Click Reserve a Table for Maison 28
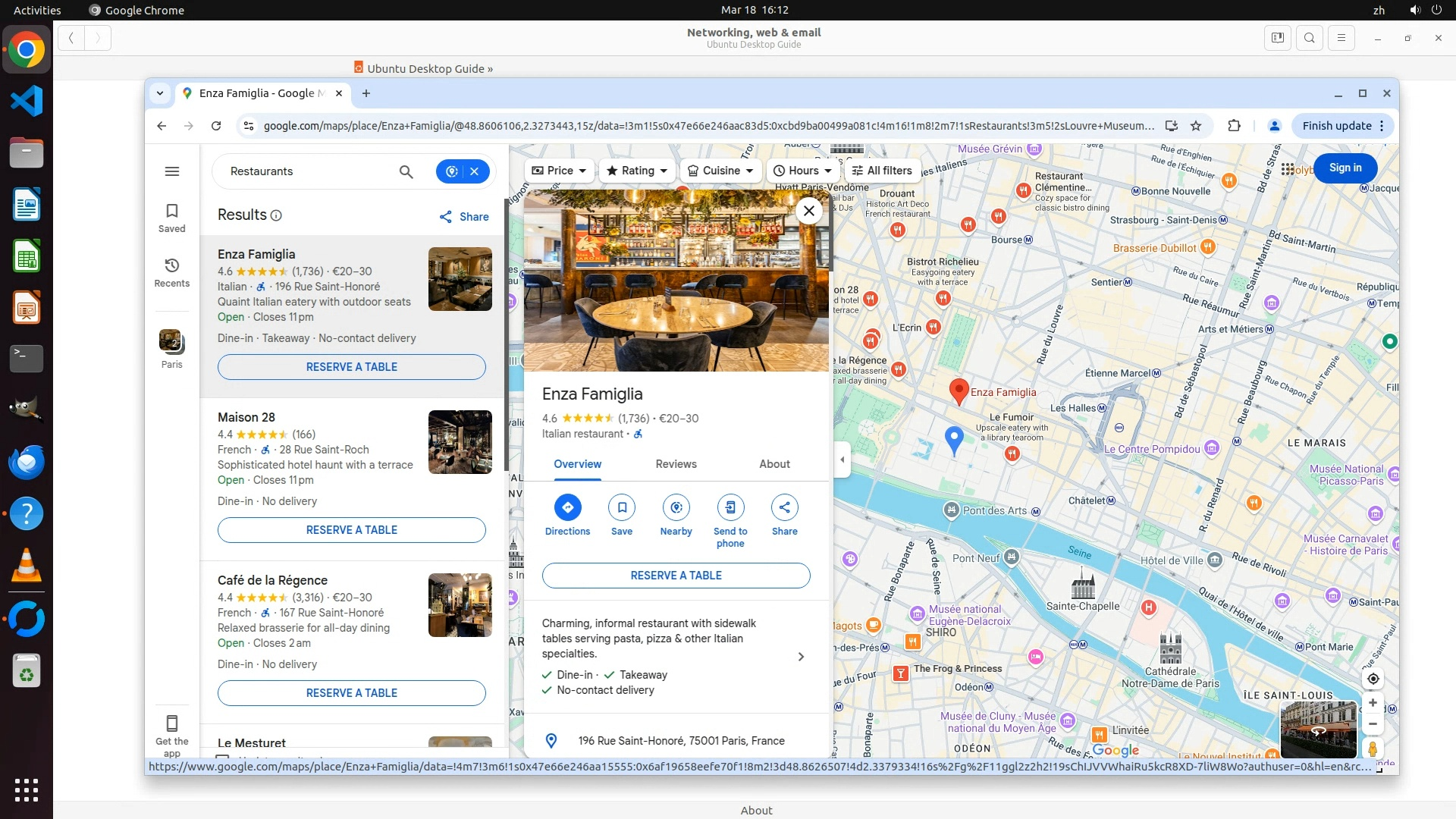The height and width of the screenshot is (819, 1456). pyautogui.click(x=352, y=530)
